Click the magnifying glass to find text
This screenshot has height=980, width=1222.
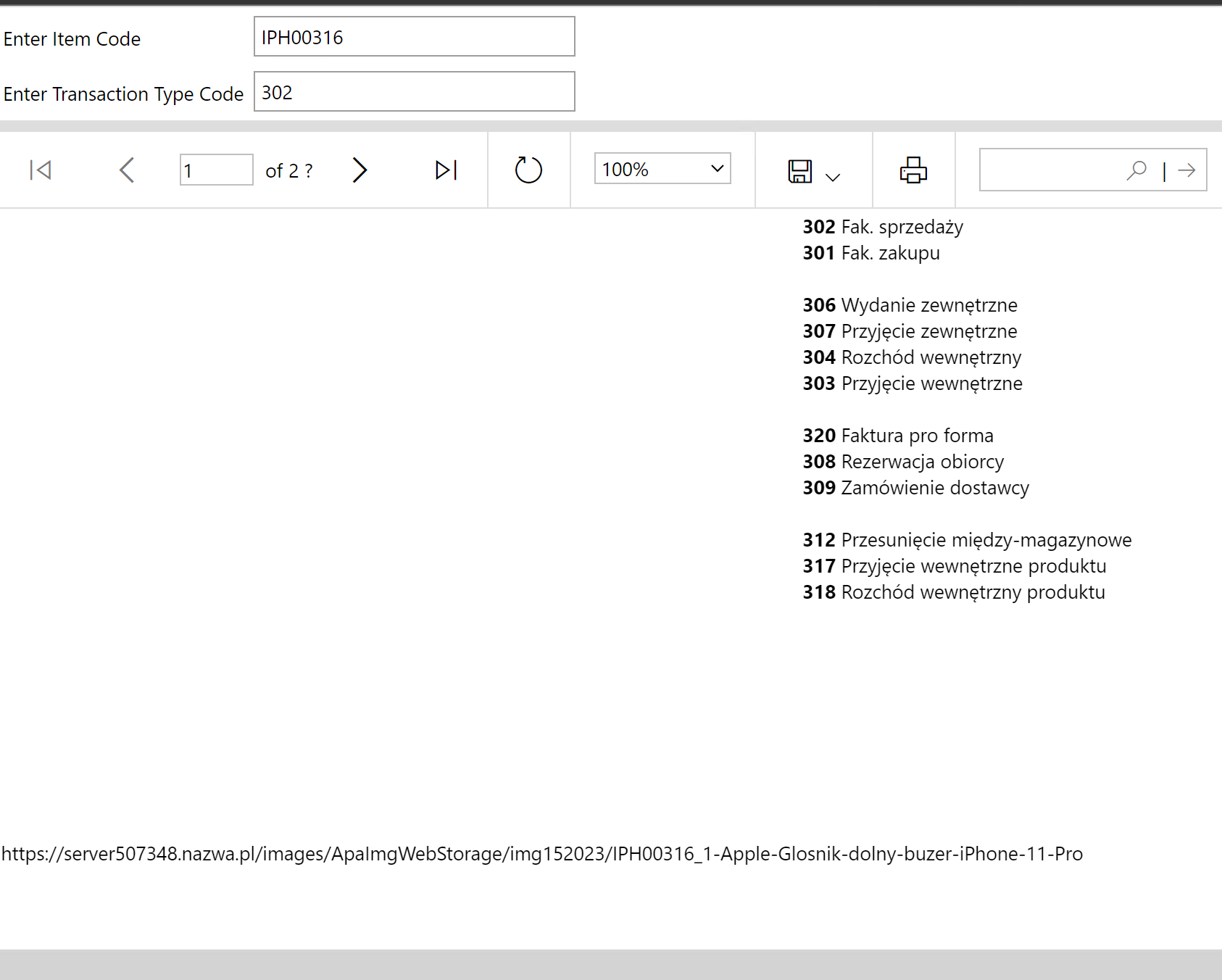1136,170
